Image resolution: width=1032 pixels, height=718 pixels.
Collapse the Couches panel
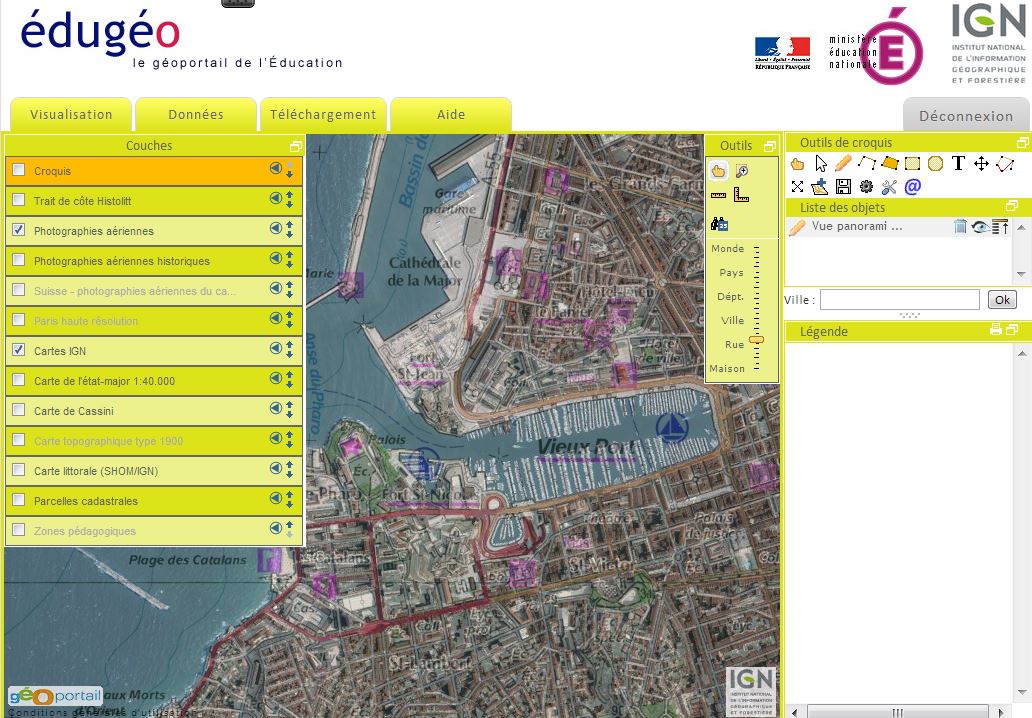(295, 146)
